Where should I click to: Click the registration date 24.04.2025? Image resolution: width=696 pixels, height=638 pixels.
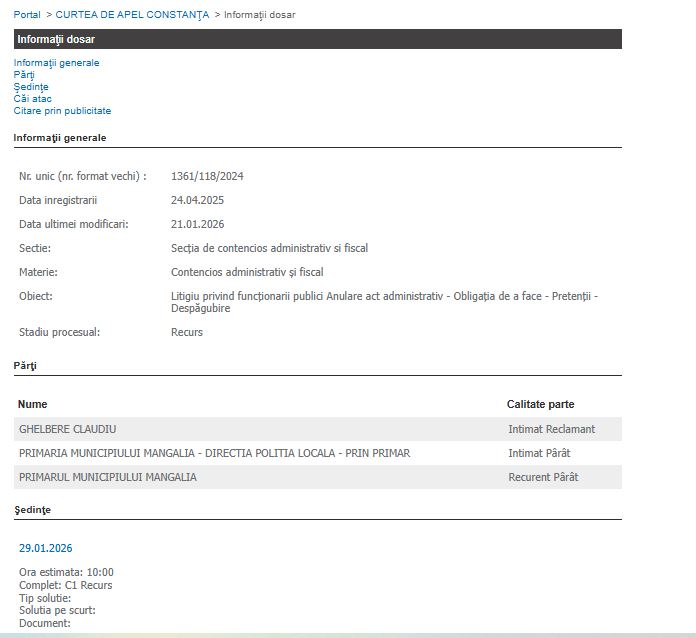197,200
